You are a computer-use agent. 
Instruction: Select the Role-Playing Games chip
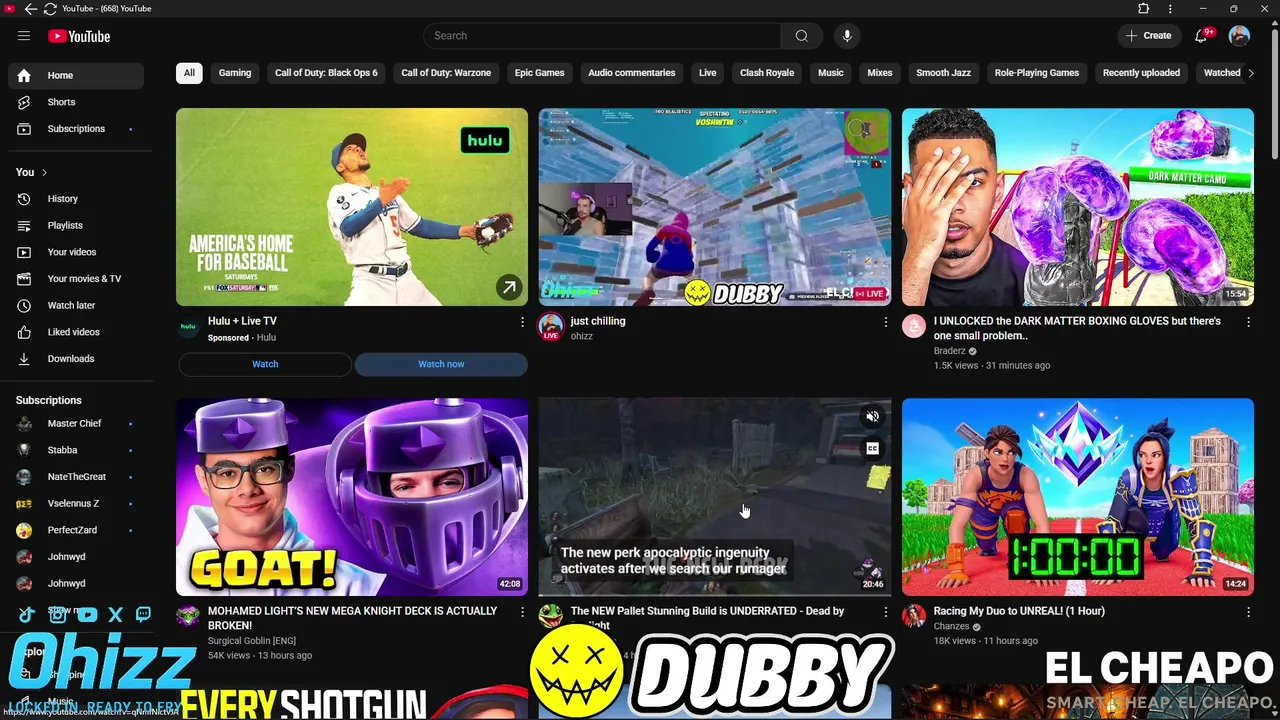[1037, 73]
